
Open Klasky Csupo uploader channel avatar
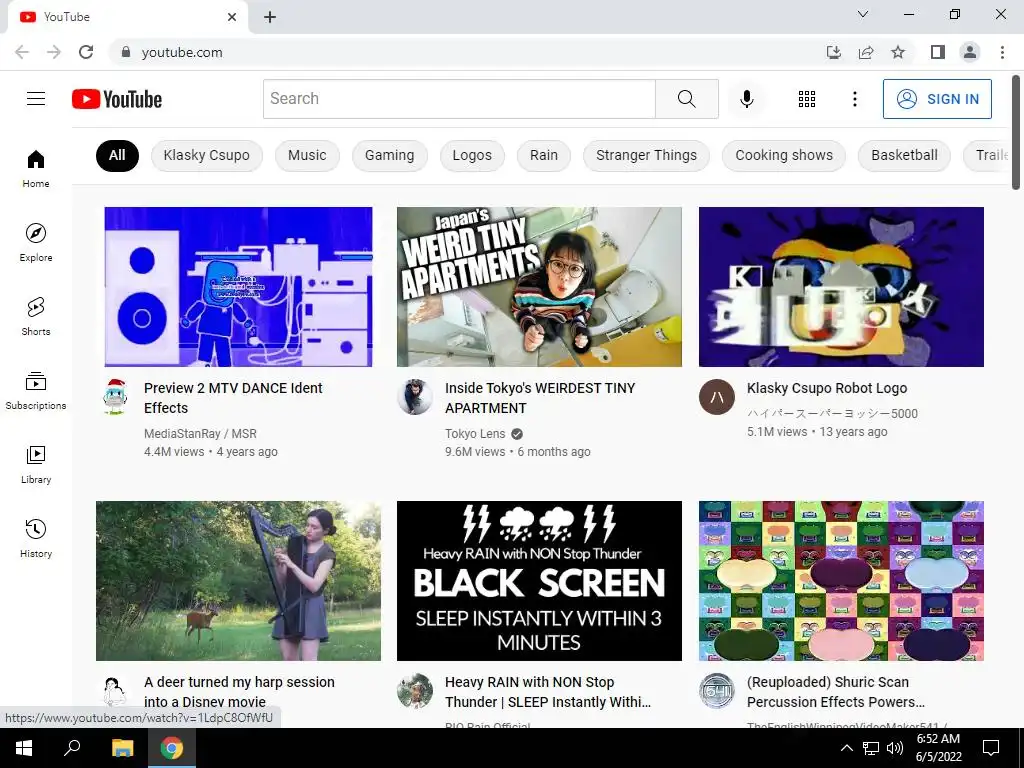click(x=716, y=396)
